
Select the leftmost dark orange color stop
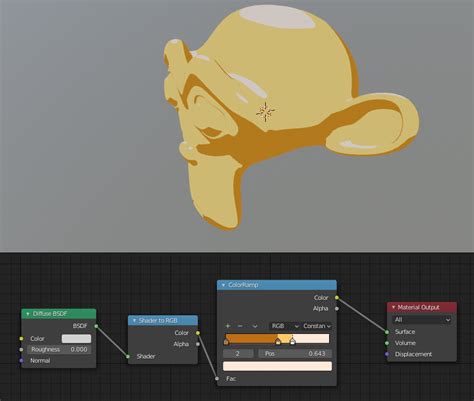[226, 342]
